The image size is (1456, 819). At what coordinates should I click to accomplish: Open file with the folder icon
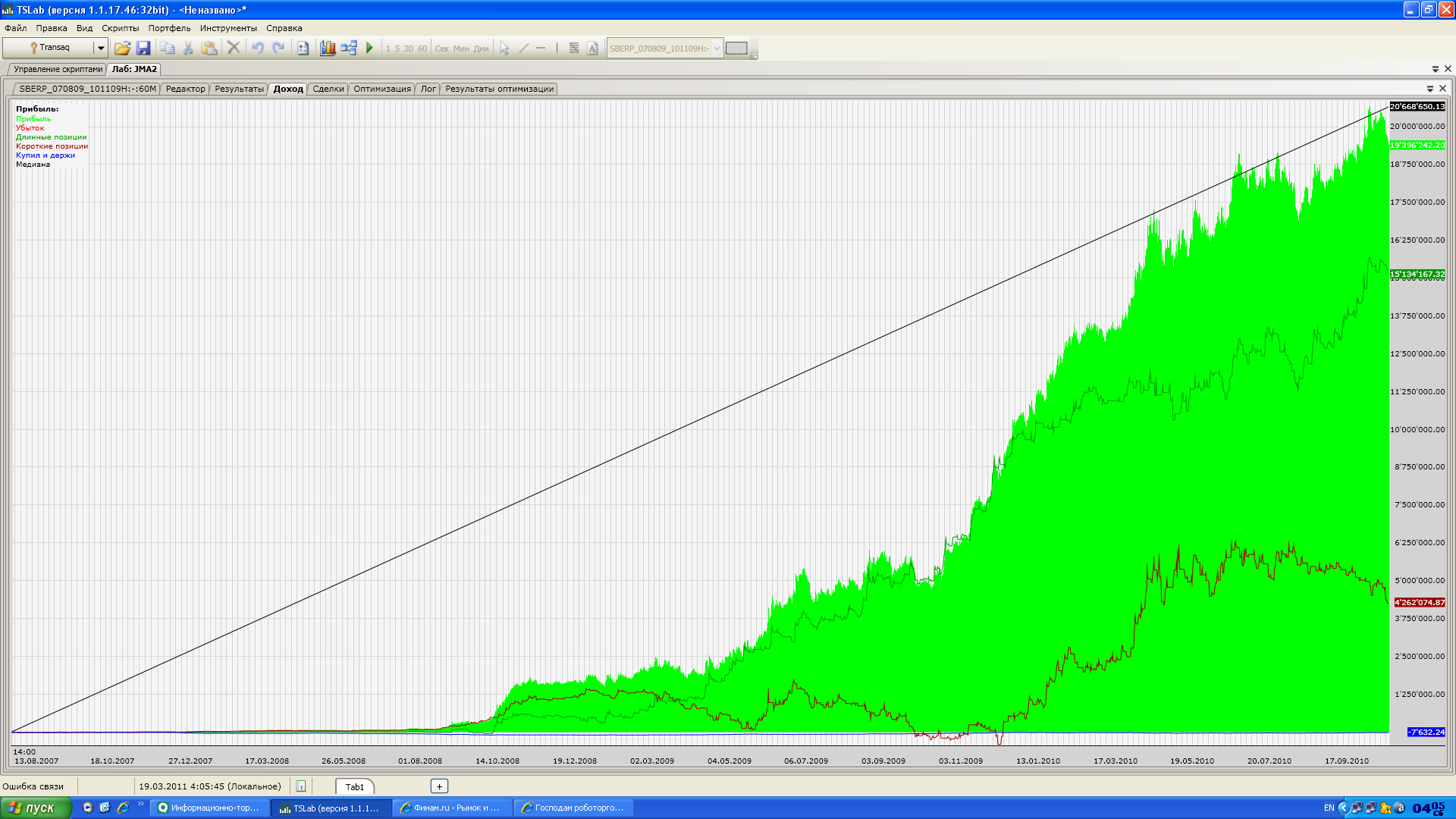(x=122, y=48)
